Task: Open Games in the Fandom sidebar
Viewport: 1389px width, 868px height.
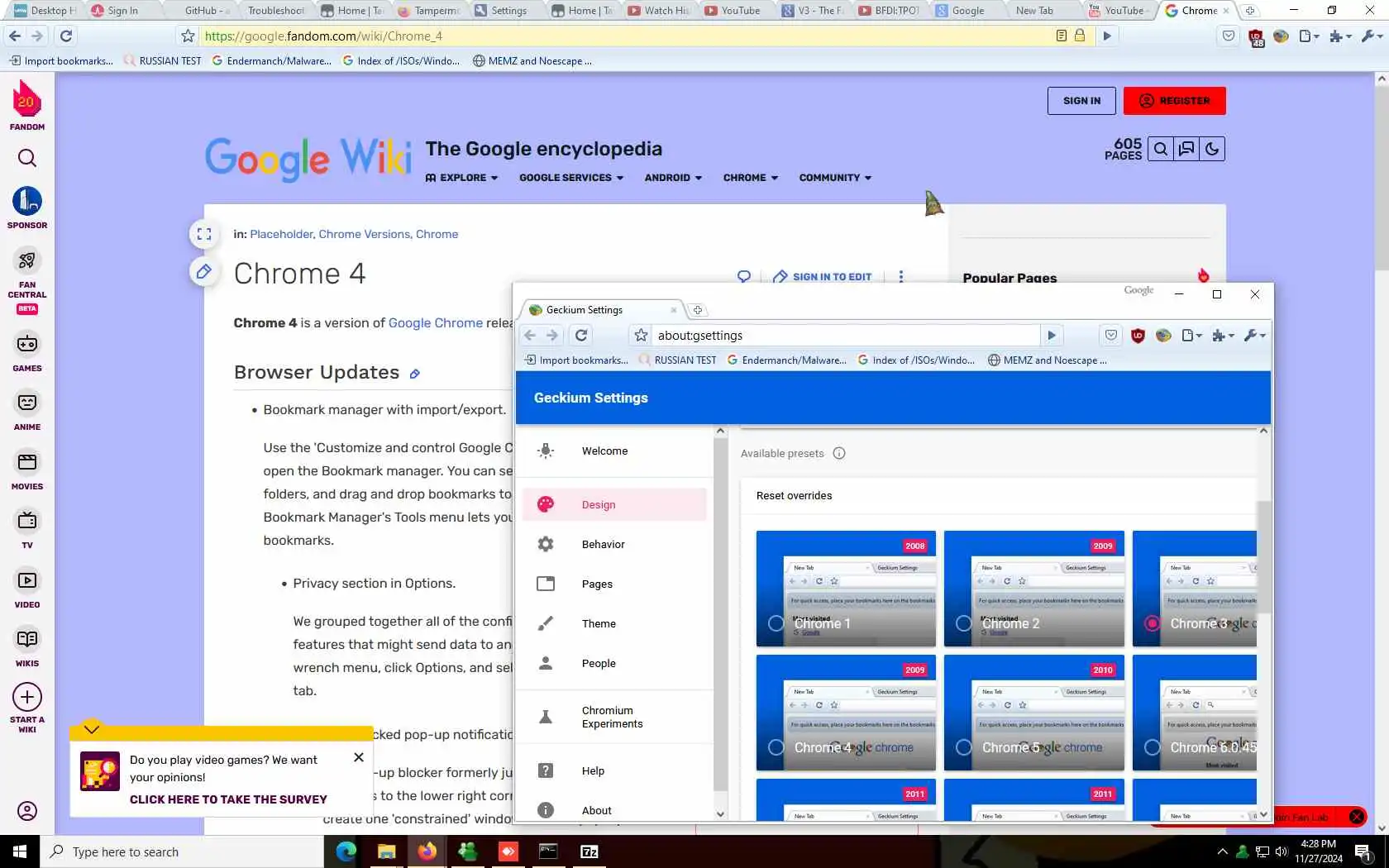Action: pos(27,352)
